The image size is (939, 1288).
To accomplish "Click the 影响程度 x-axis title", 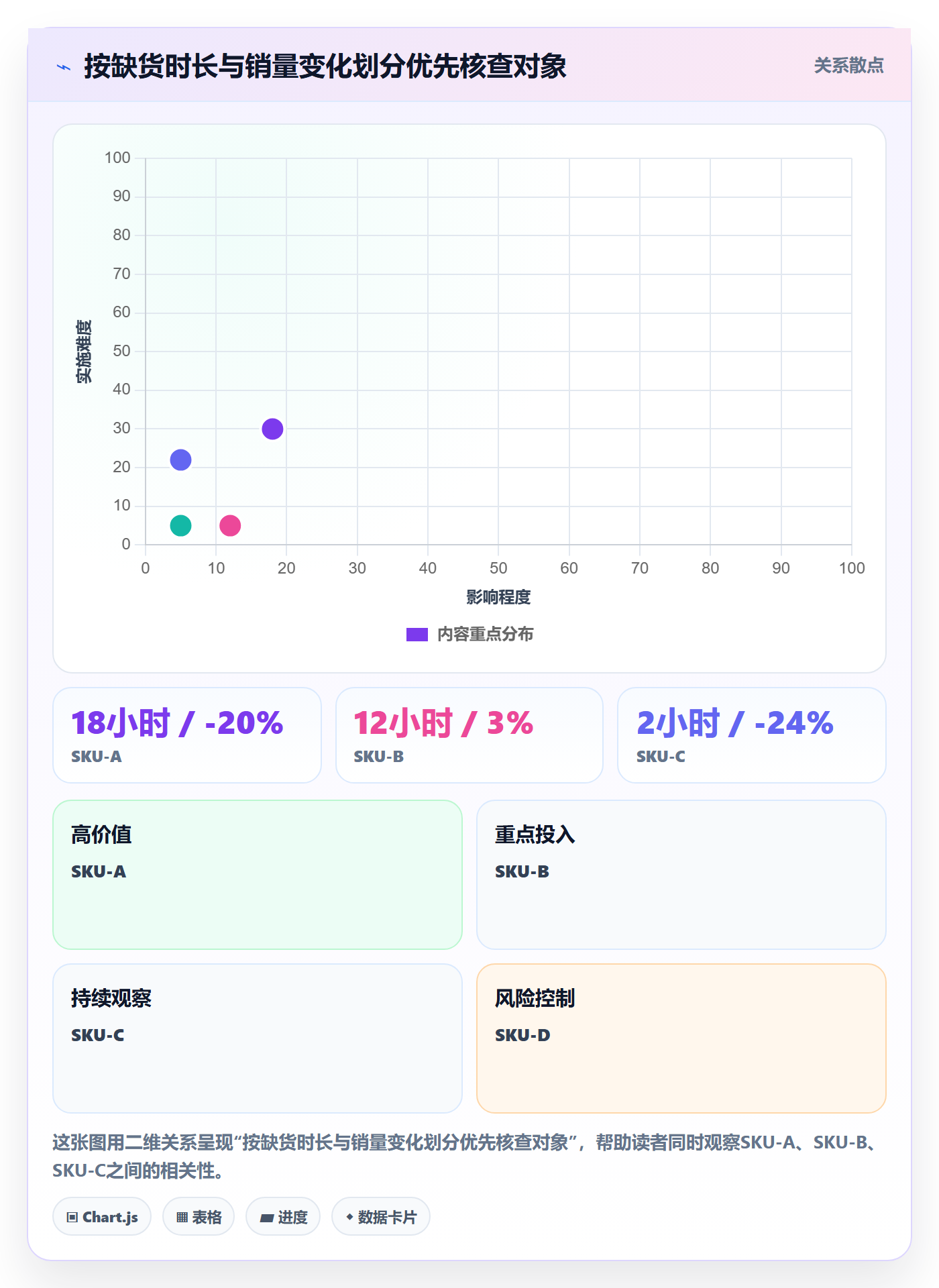I will [498, 597].
